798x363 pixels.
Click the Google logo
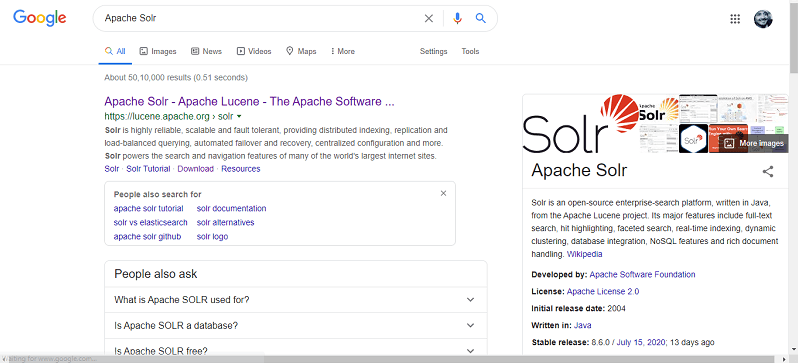[40, 18]
